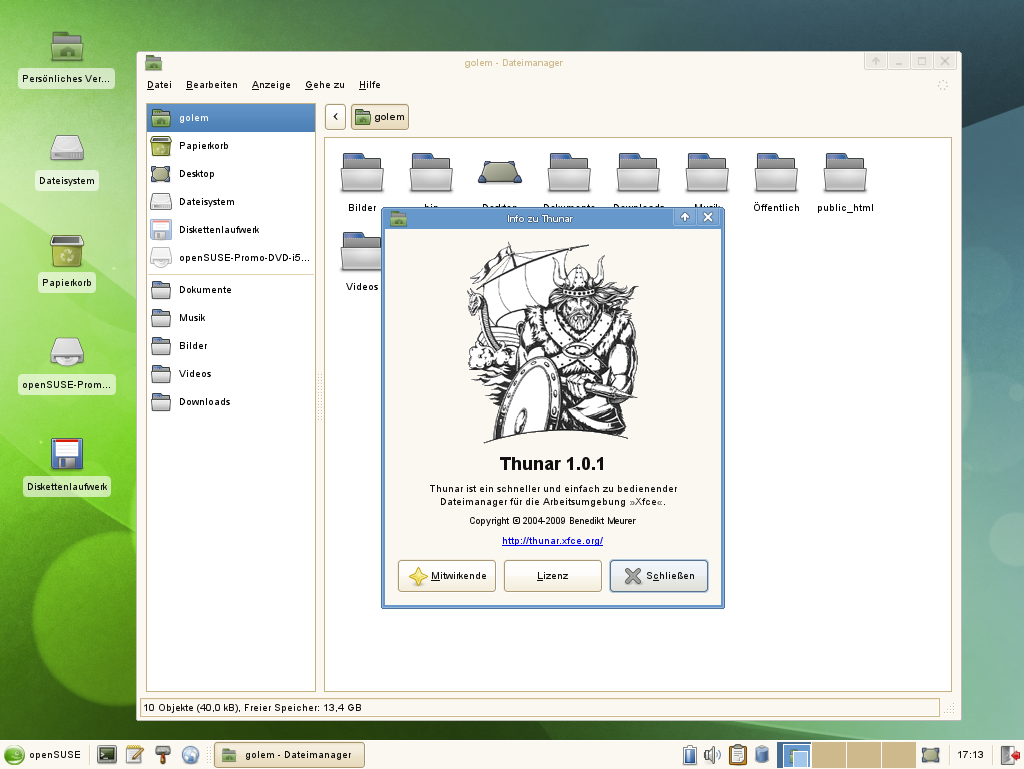Open the Diskettenlaufwerk desktop icon
The width and height of the screenshot is (1024, 769).
(66, 455)
